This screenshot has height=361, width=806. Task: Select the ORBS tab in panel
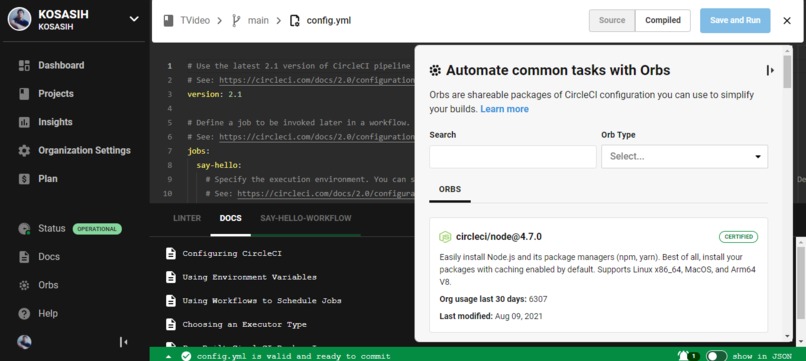tap(450, 189)
